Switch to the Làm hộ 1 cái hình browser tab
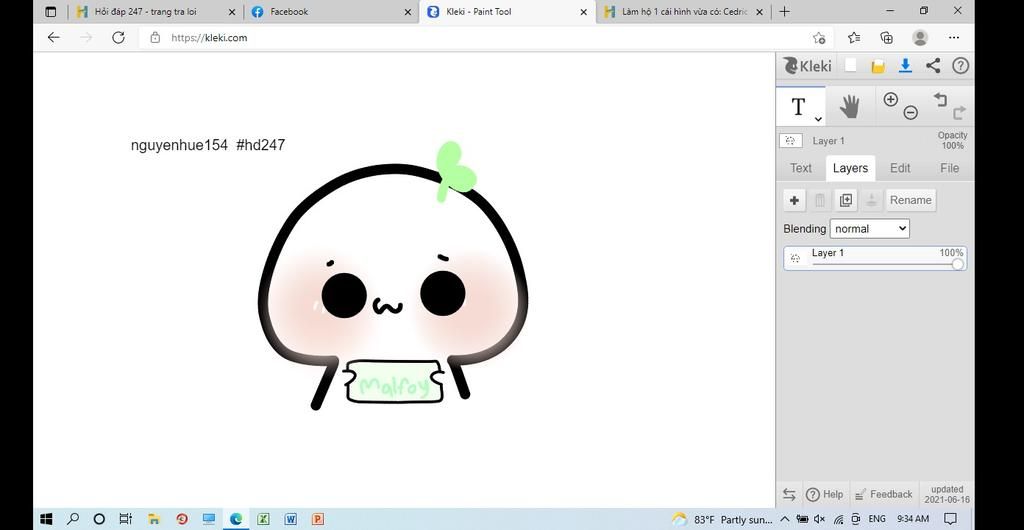Viewport: 1024px width, 530px height. click(682, 12)
